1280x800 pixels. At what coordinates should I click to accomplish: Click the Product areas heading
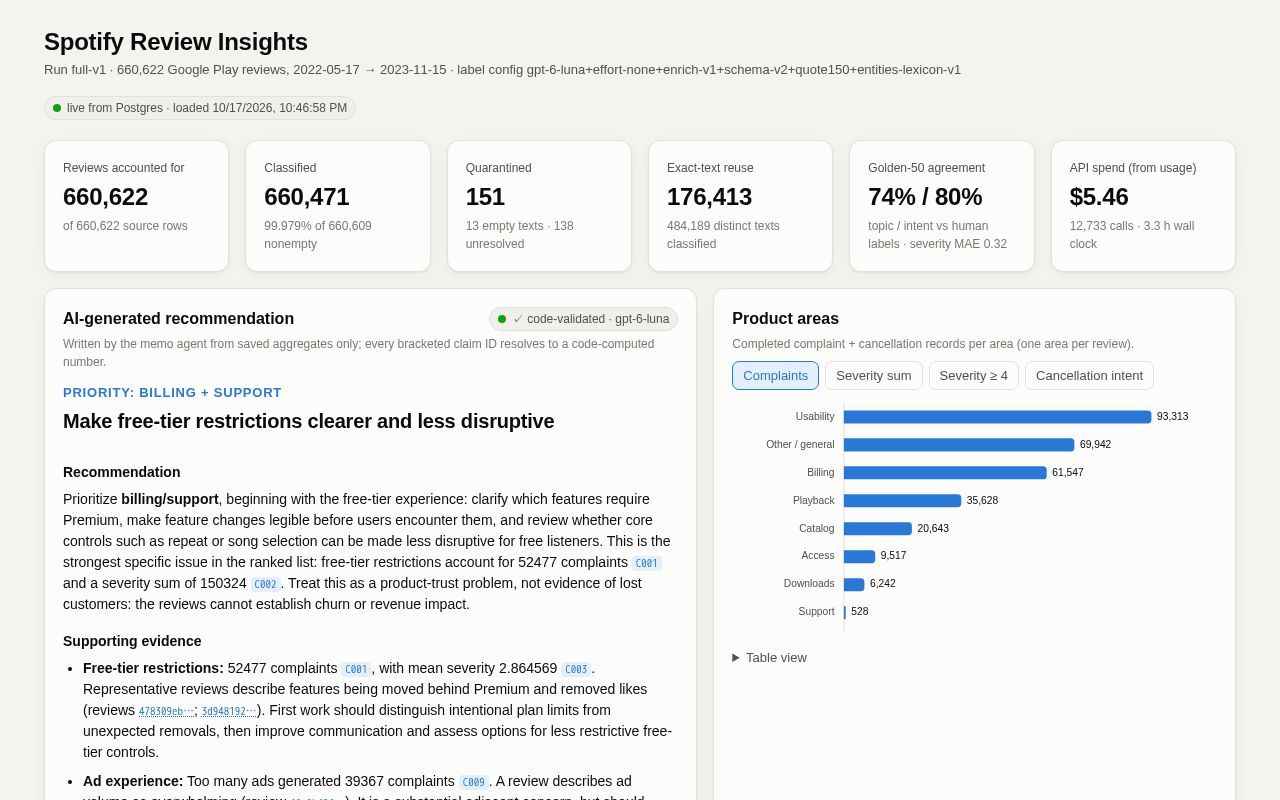pyautogui.click(x=785, y=319)
